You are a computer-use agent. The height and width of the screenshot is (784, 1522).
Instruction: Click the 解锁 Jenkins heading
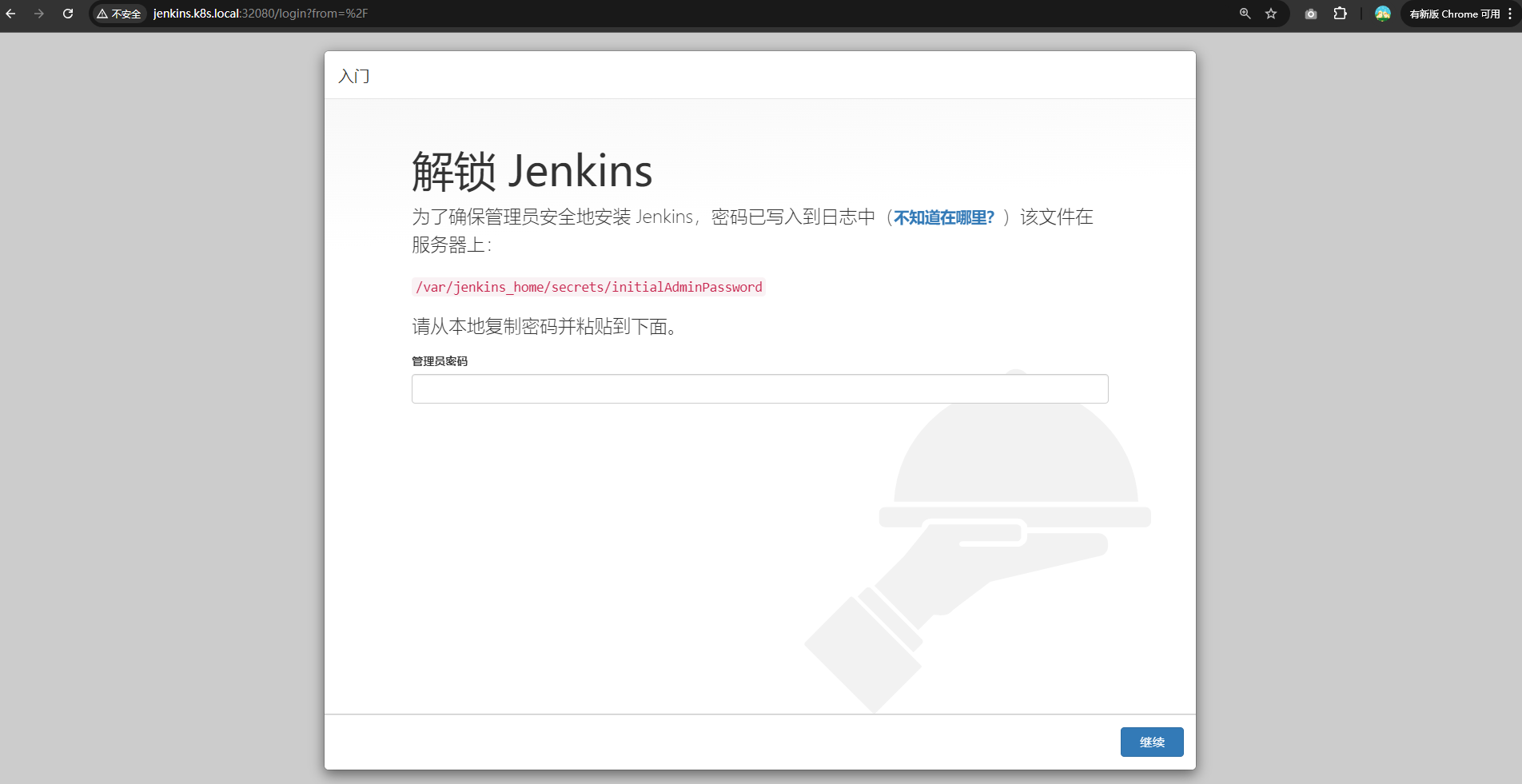532,171
